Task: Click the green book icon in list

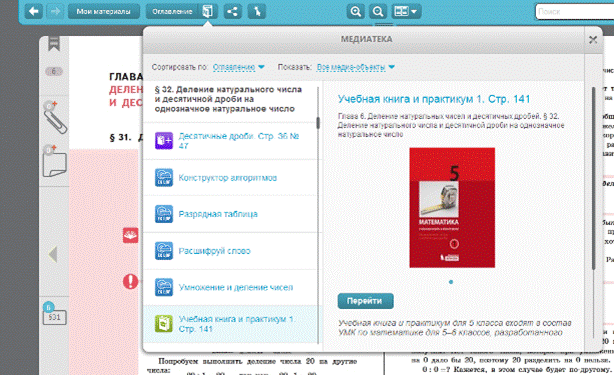Action: 164,324
